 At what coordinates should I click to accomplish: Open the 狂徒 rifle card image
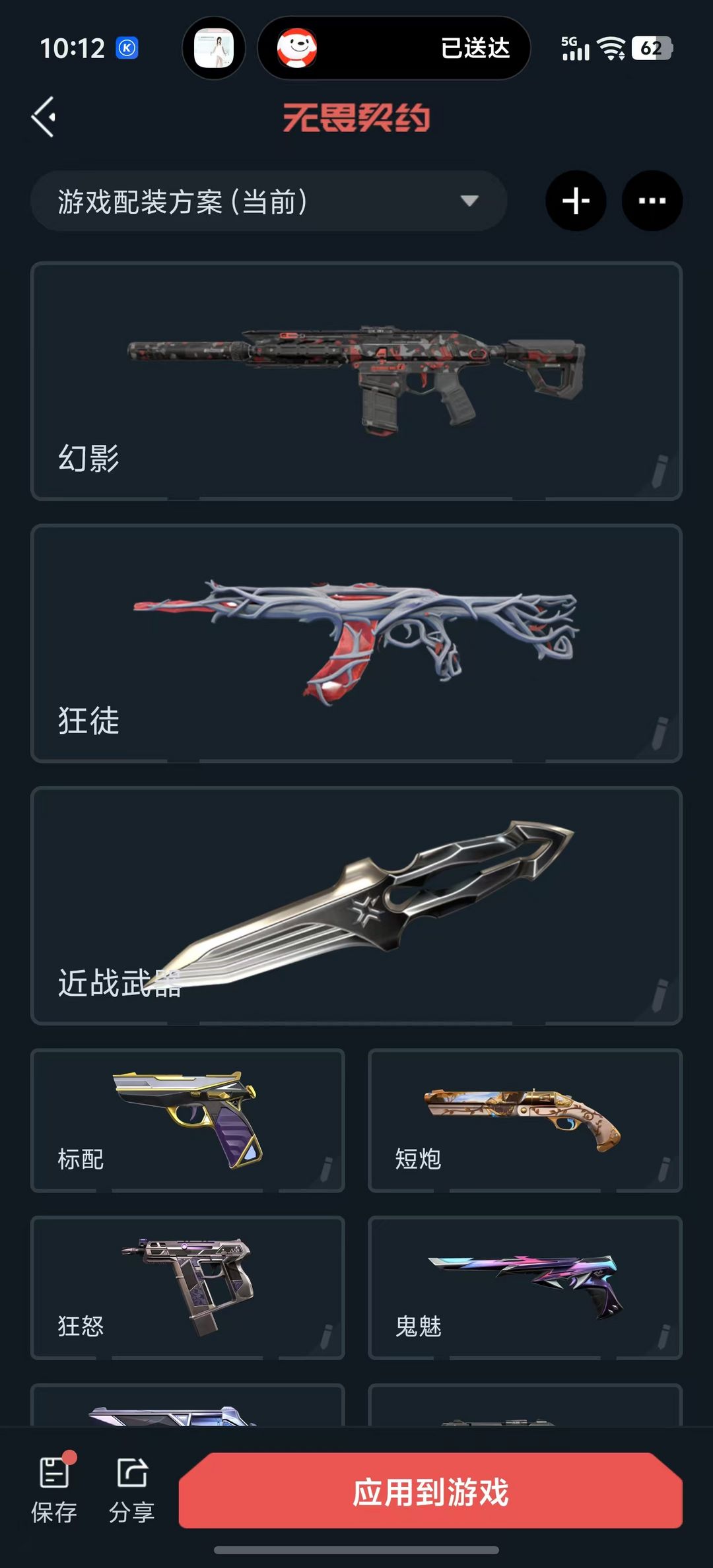pyautogui.click(x=356, y=640)
